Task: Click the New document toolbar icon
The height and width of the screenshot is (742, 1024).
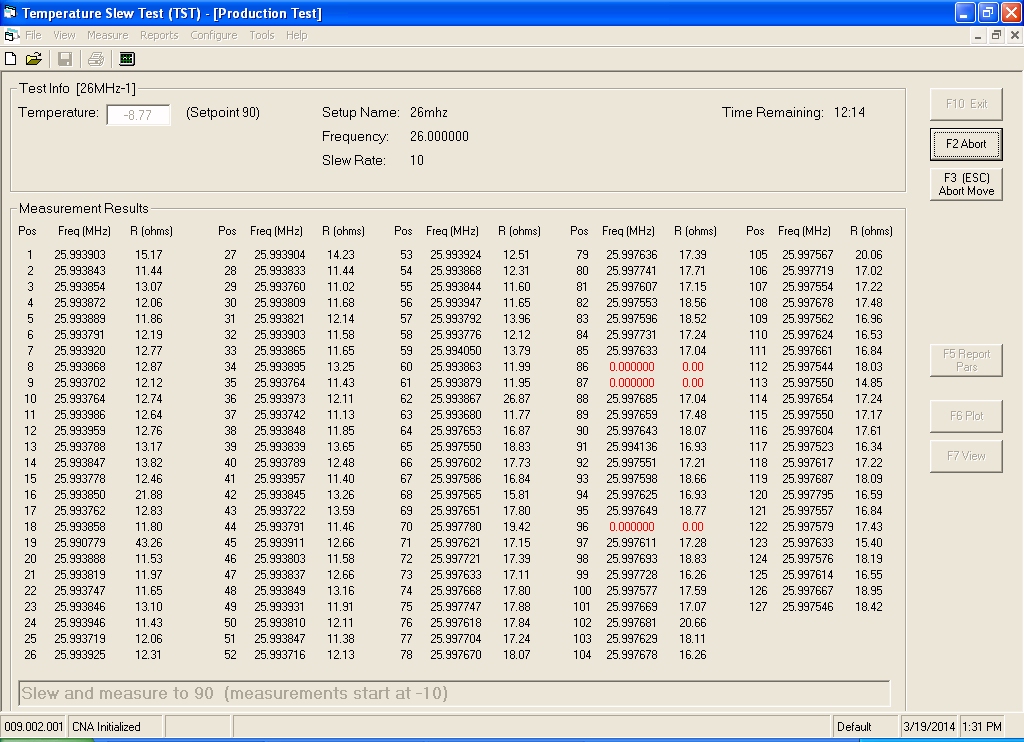Action: click(11, 59)
